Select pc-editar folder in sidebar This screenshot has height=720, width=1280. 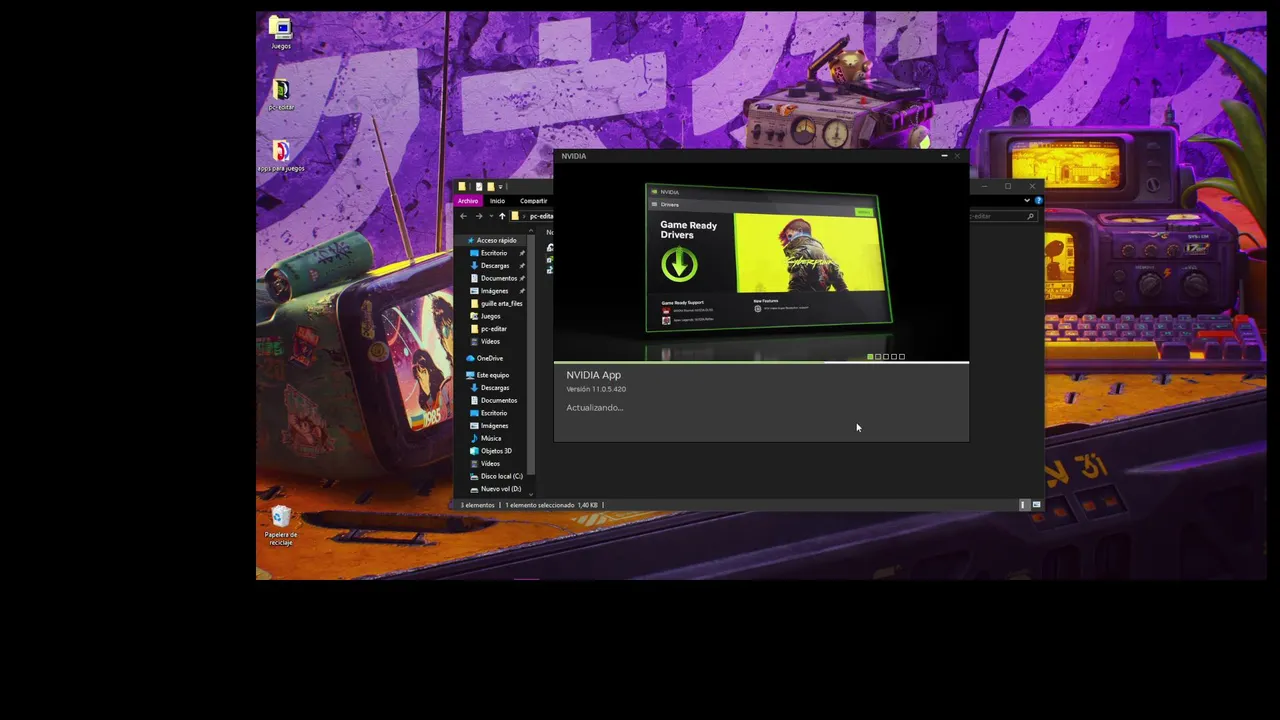click(493, 329)
